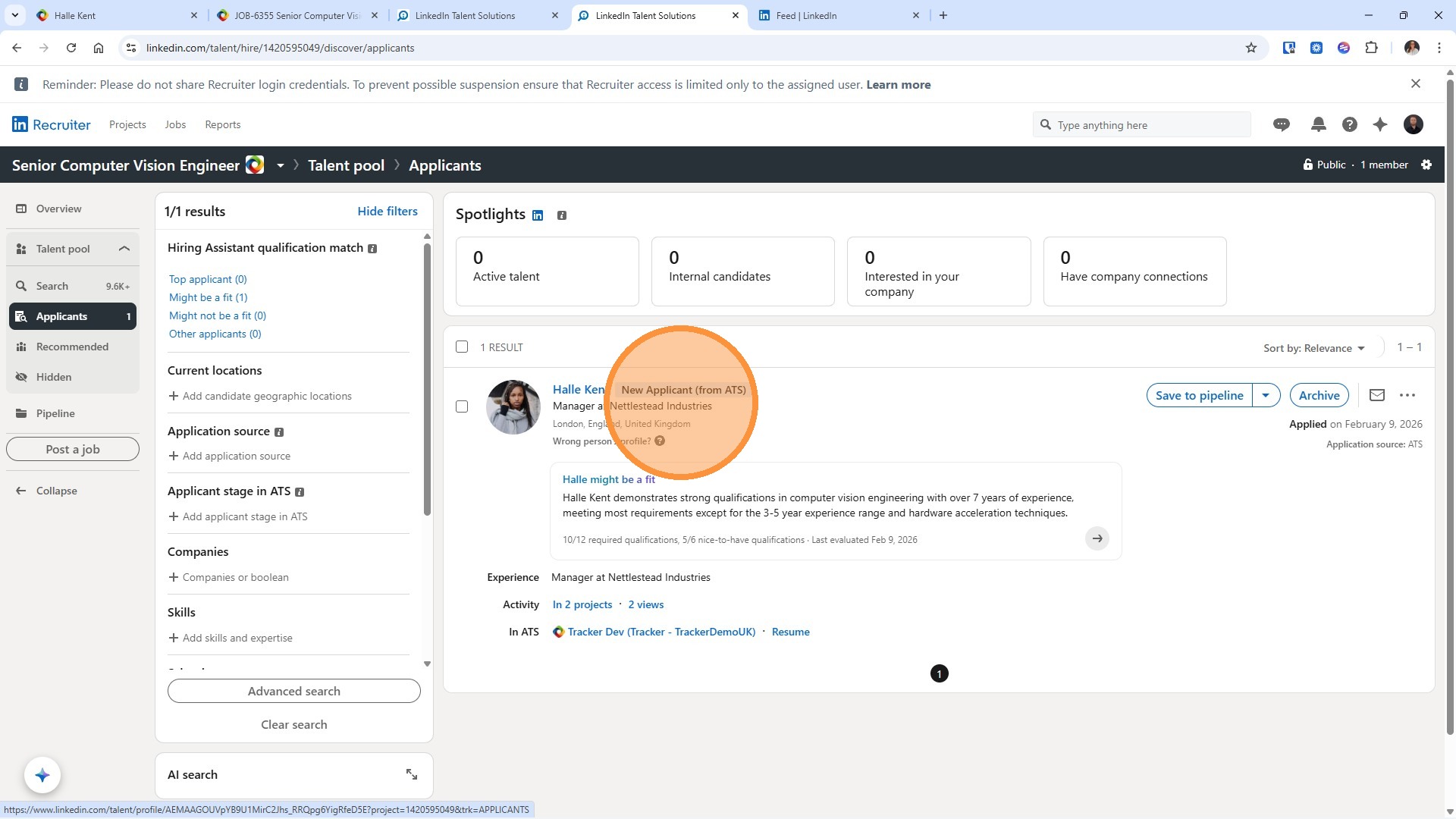
Task: Expand the AI search panel
Action: pyautogui.click(x=411, y=774)
